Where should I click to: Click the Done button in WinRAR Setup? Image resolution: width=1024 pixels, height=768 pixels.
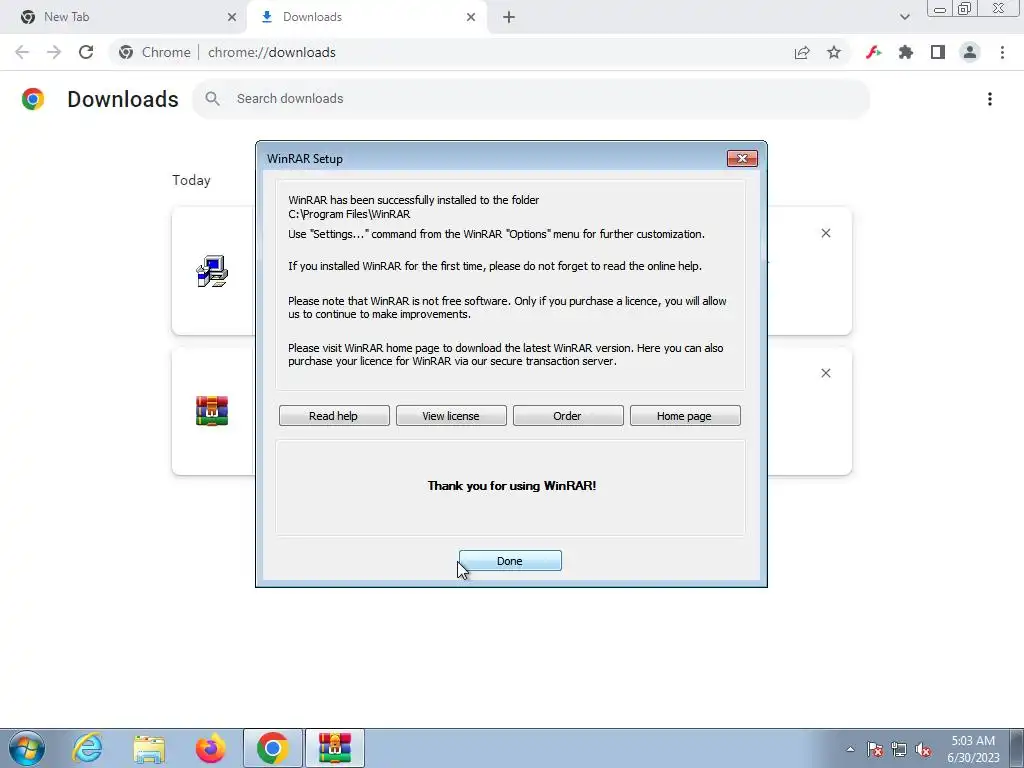click(510, 560)
